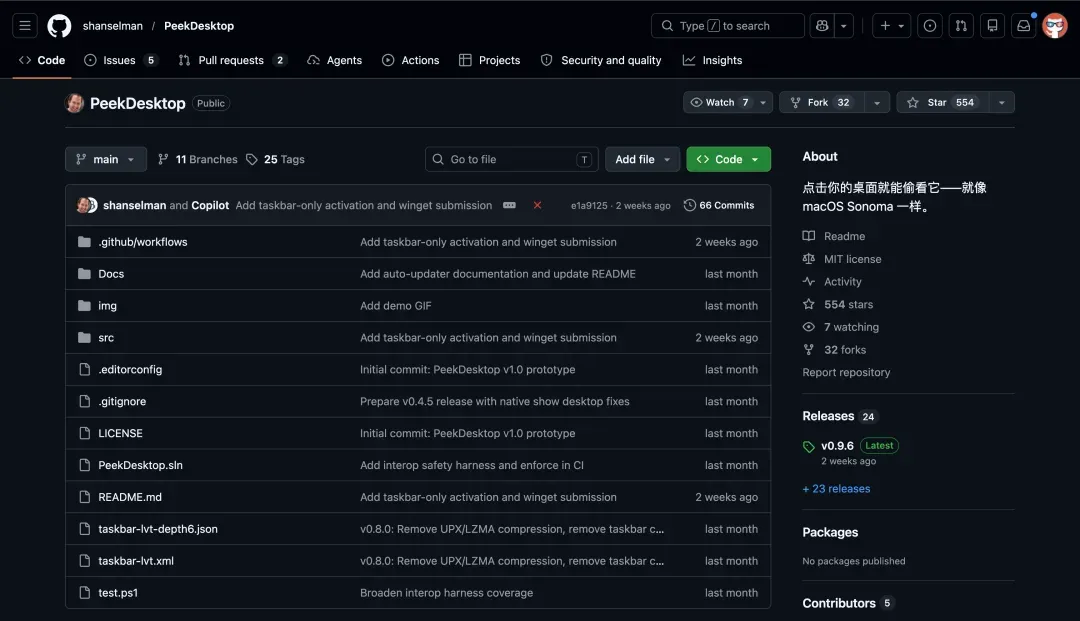Expand the commit message ellipsis

click(x=509, y=205)
